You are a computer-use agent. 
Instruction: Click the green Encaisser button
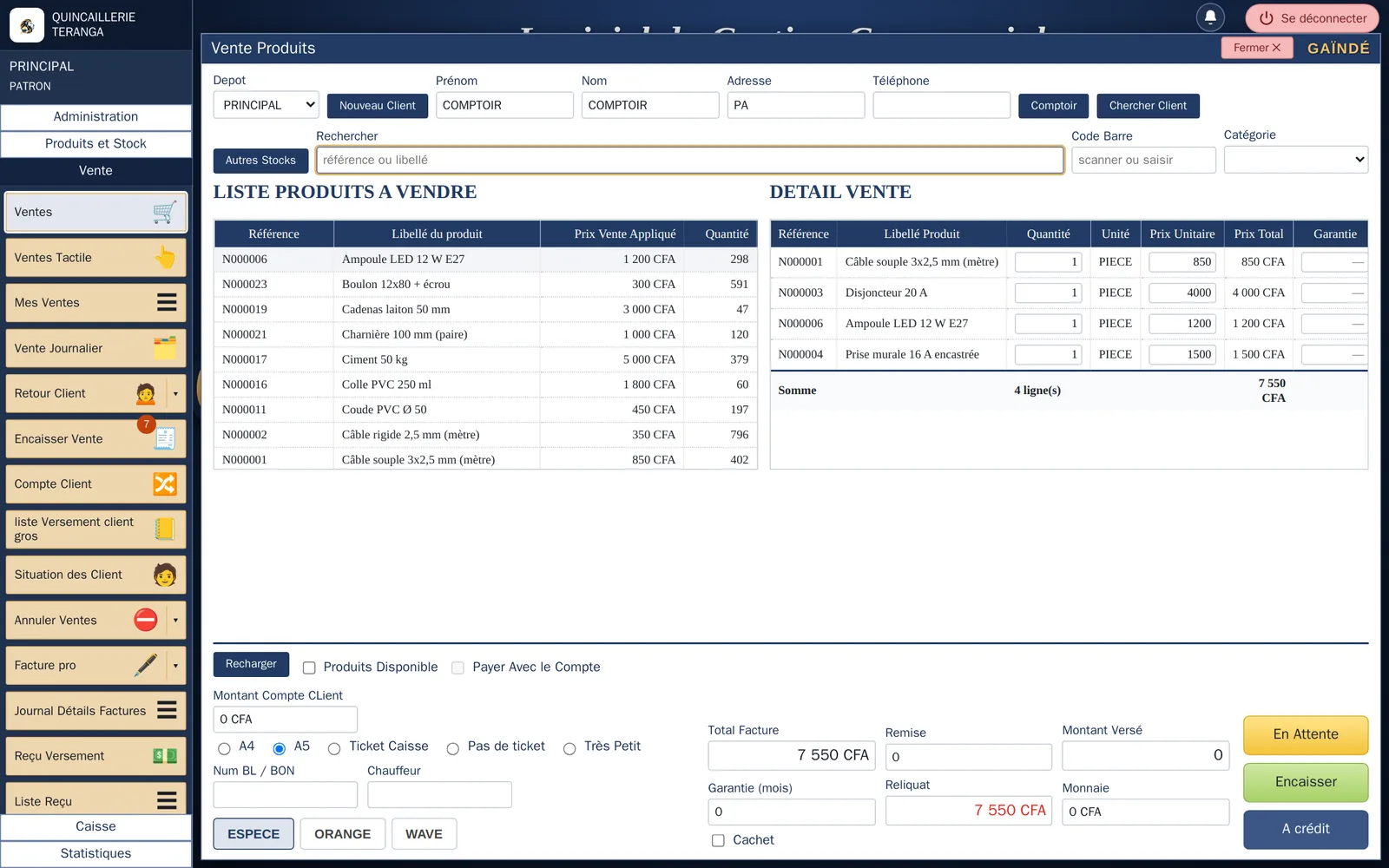pyautogui.click(x=1306, y=782)
